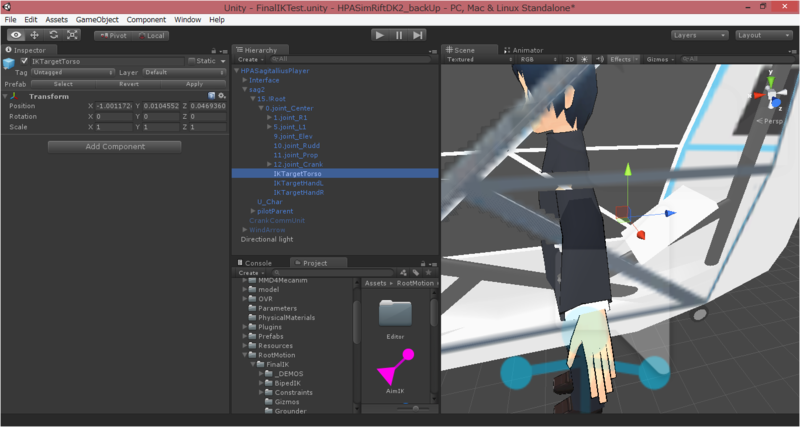Collapse the Transform component foldout
Screen dimensions: 800x427
tap(5, 96)
